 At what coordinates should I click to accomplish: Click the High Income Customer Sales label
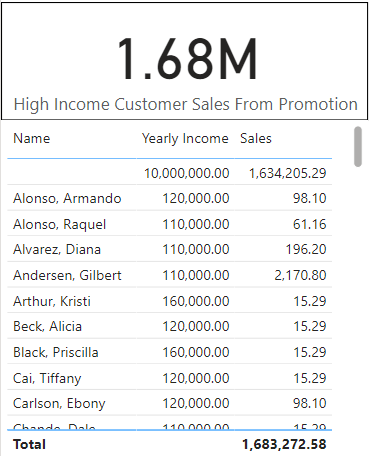pyautogui.click(x=186, y=104)
